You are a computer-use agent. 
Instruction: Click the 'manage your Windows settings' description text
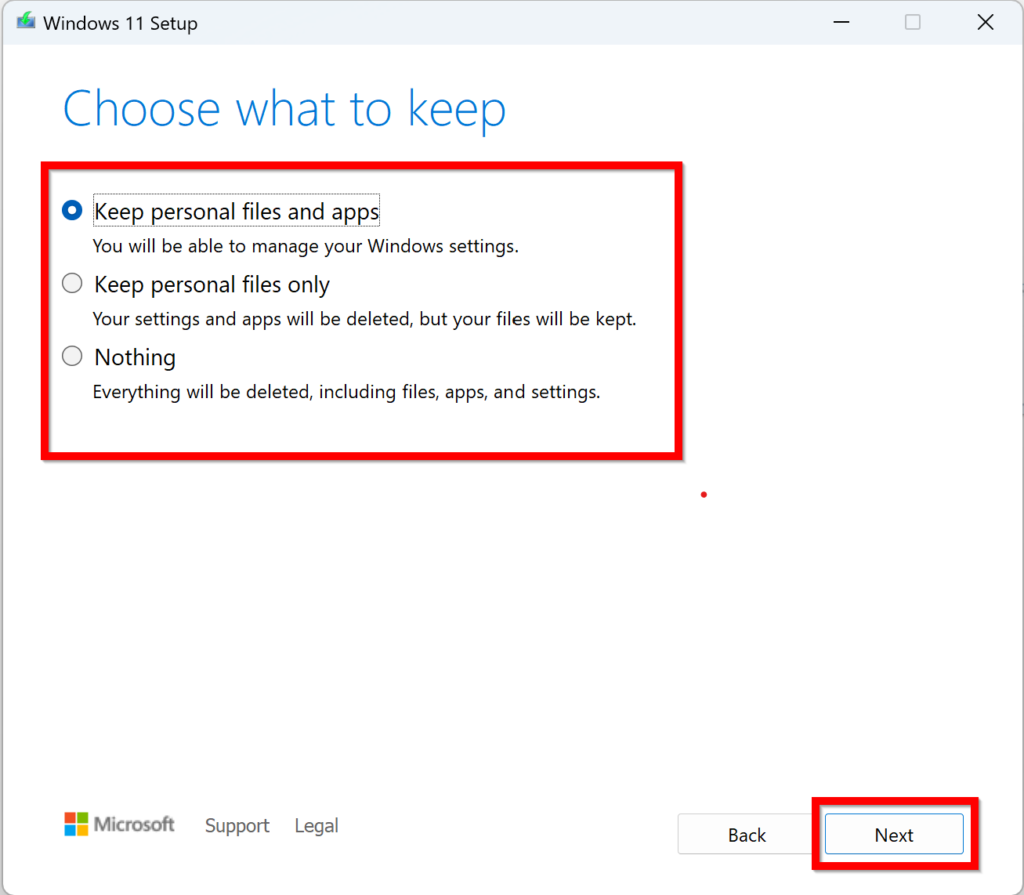(305, 246)
